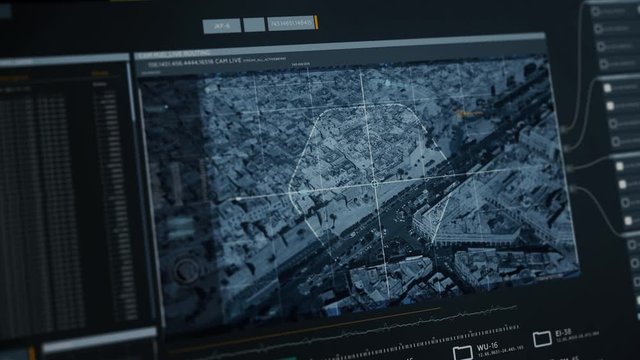The height and width of the screenshot is (360, 640).
Task: Click the blank button beside JKF-6
Action: [x=254, y=24]
